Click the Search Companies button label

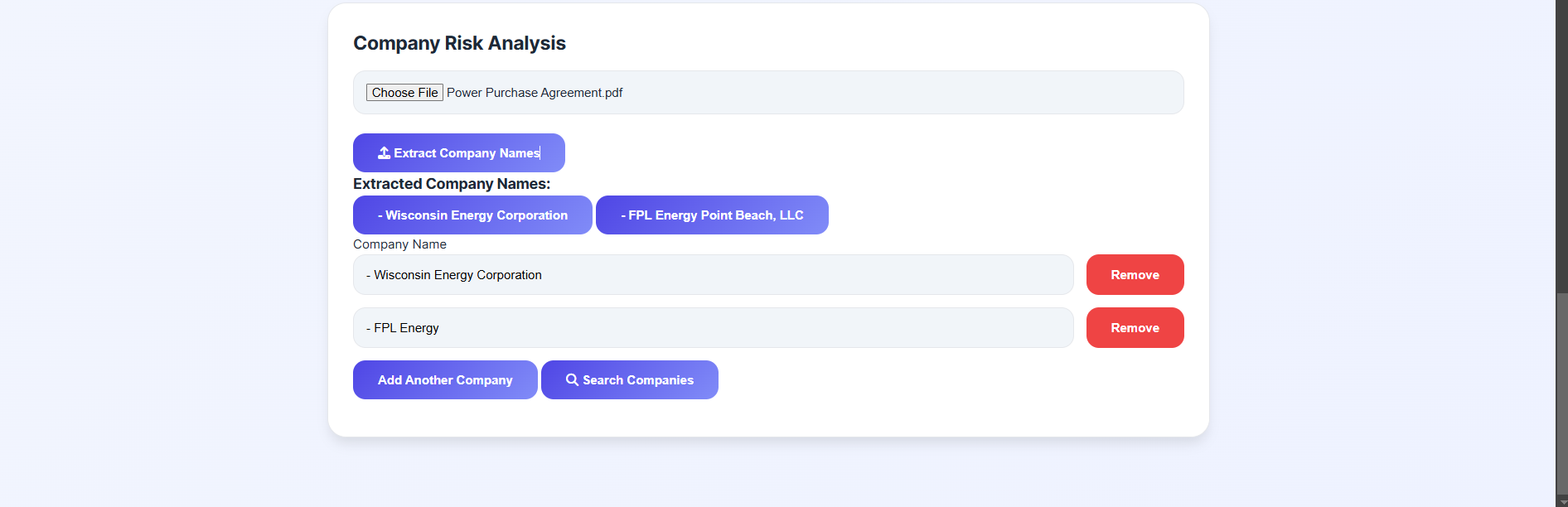[638, 380]
